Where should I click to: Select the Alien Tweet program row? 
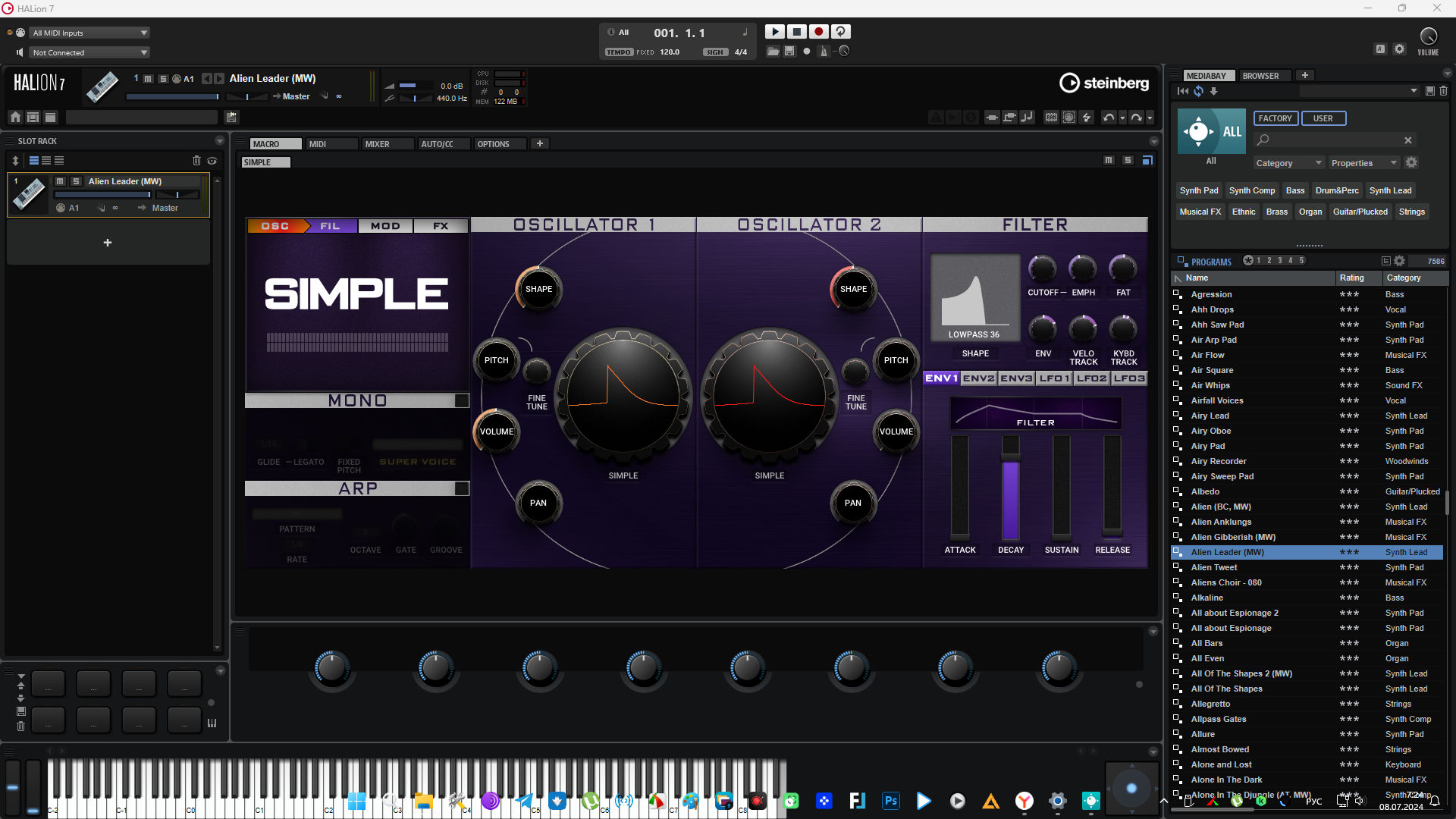coord(1307,567)
